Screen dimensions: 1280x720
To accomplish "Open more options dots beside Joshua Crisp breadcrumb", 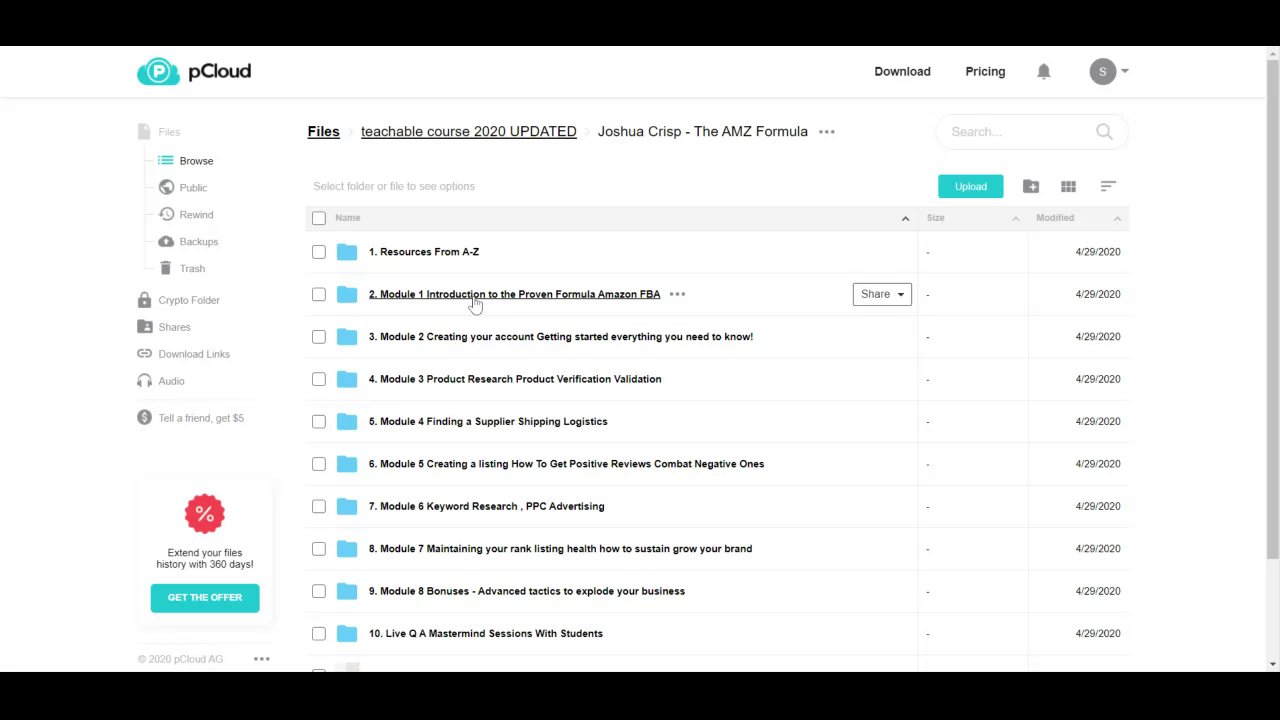I will click(827, 131).
